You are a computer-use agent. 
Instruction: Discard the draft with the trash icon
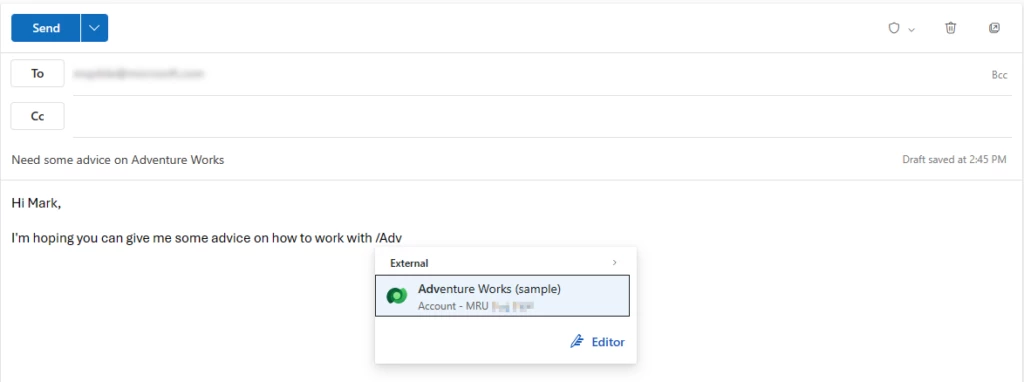click(951, 28)
